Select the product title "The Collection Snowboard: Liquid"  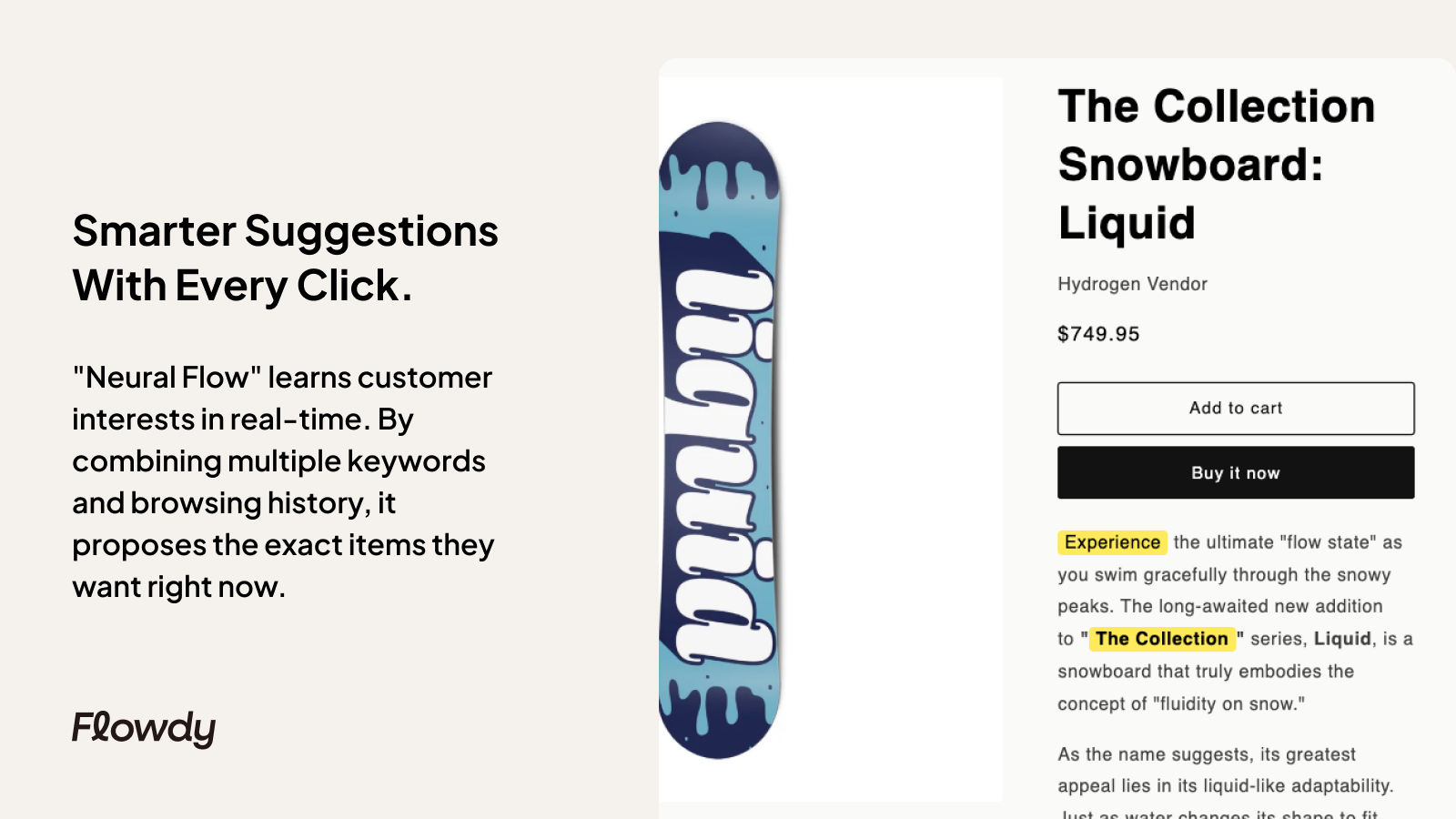[1215, 165]
